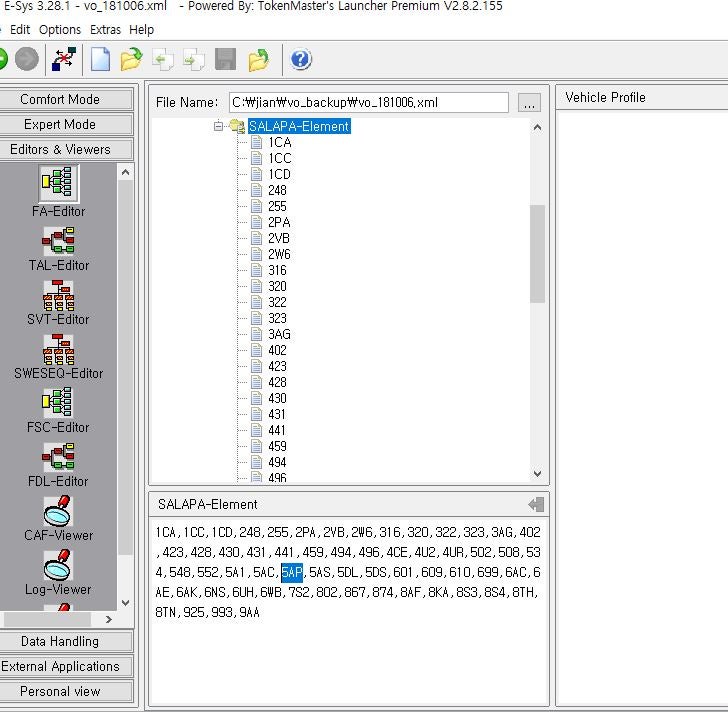This screenshot has height=712, width=728.
Task: Select the 3AG entry in the tree
Action: point(279,334)
